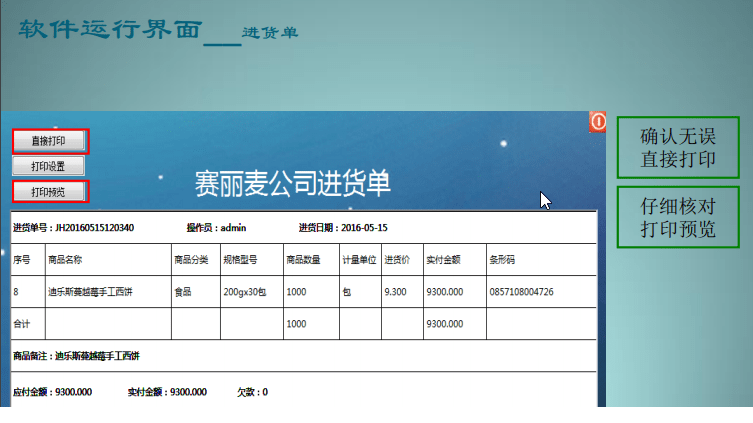Click 欠款：0 text
This screenshot has height=423, width=753.
click(252, 392)
